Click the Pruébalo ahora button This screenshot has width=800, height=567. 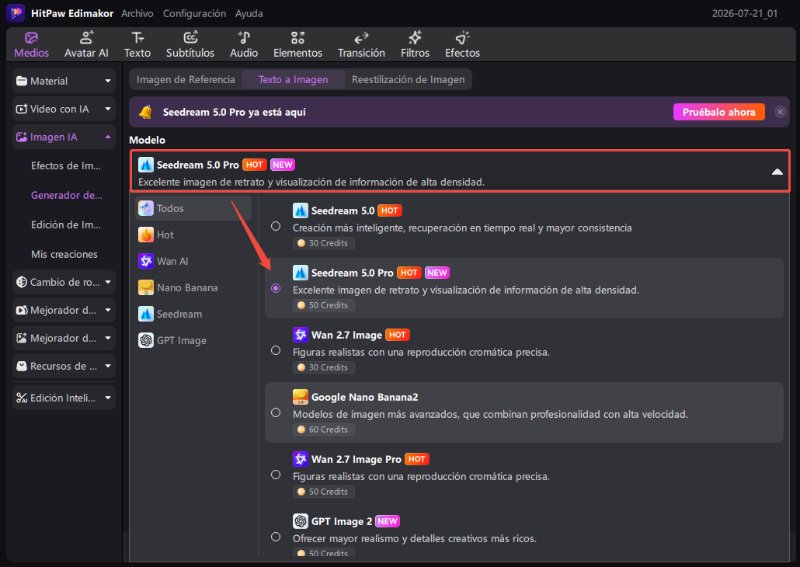coord(719,112)
